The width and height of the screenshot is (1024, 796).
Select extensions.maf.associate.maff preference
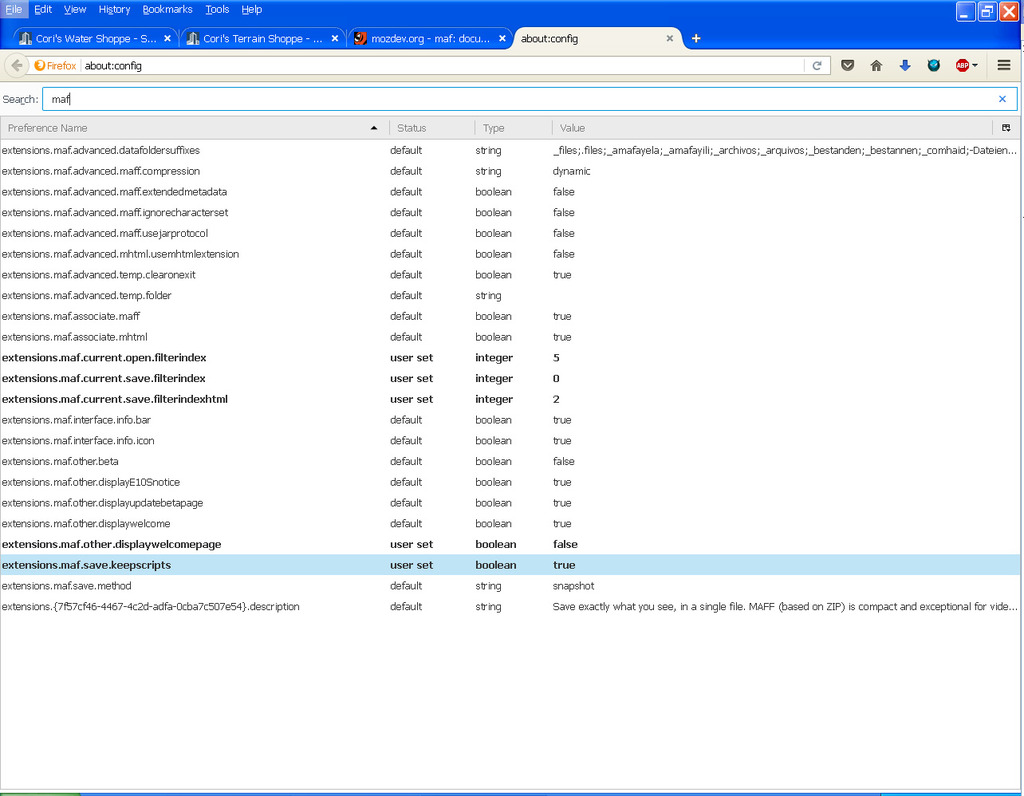pos(510,316)
